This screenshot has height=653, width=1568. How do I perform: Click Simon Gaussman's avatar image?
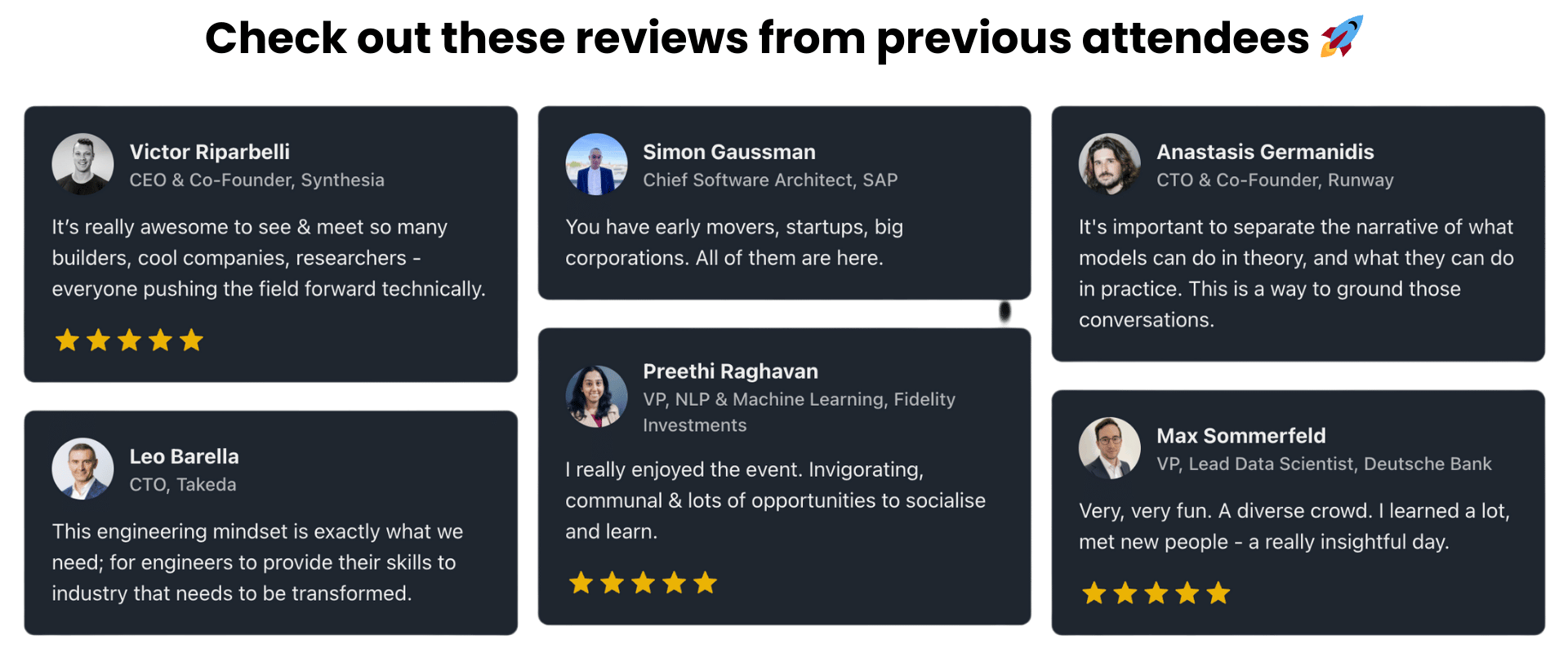[596, 164]
